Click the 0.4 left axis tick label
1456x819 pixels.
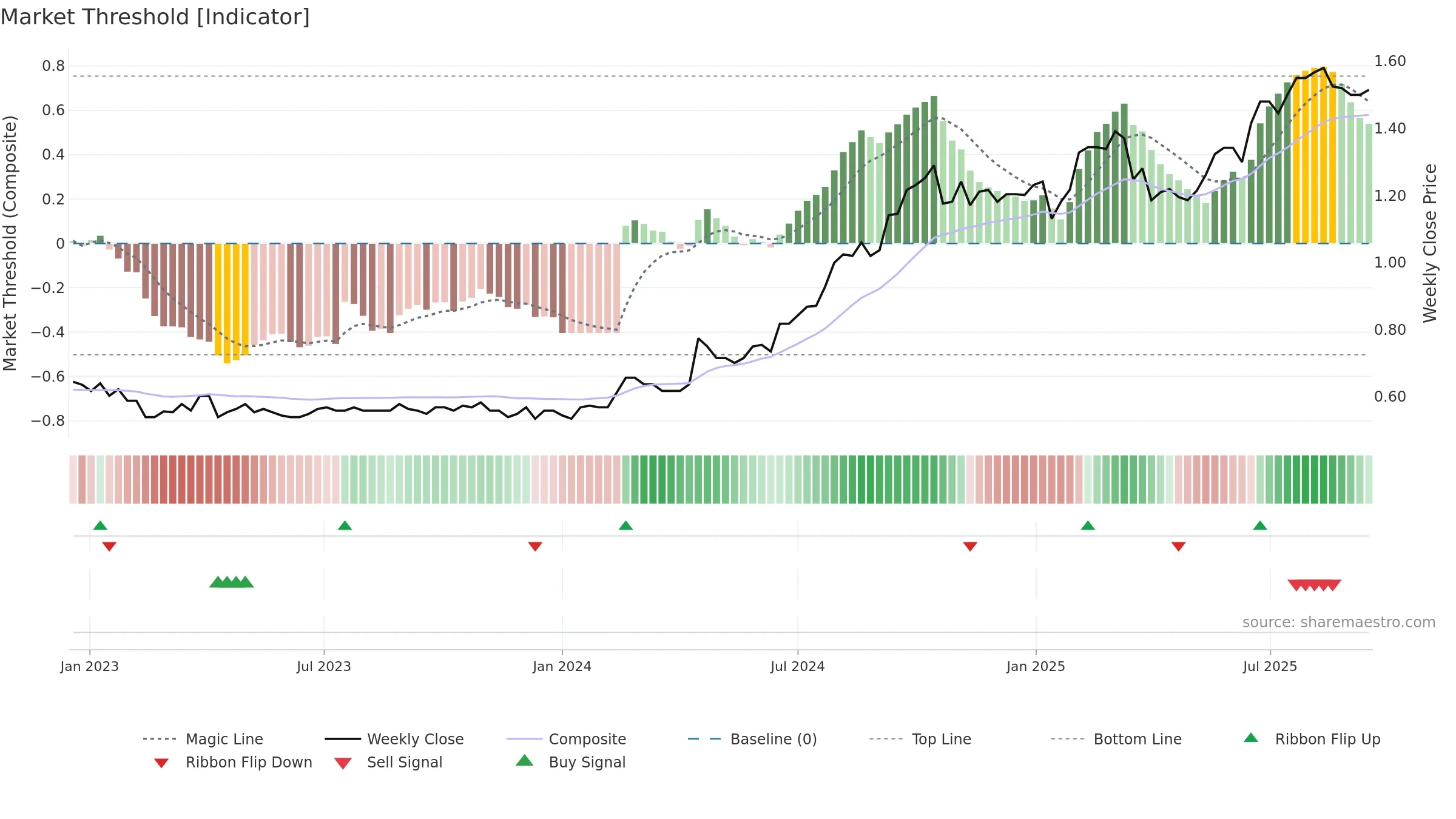click(53, 155)
